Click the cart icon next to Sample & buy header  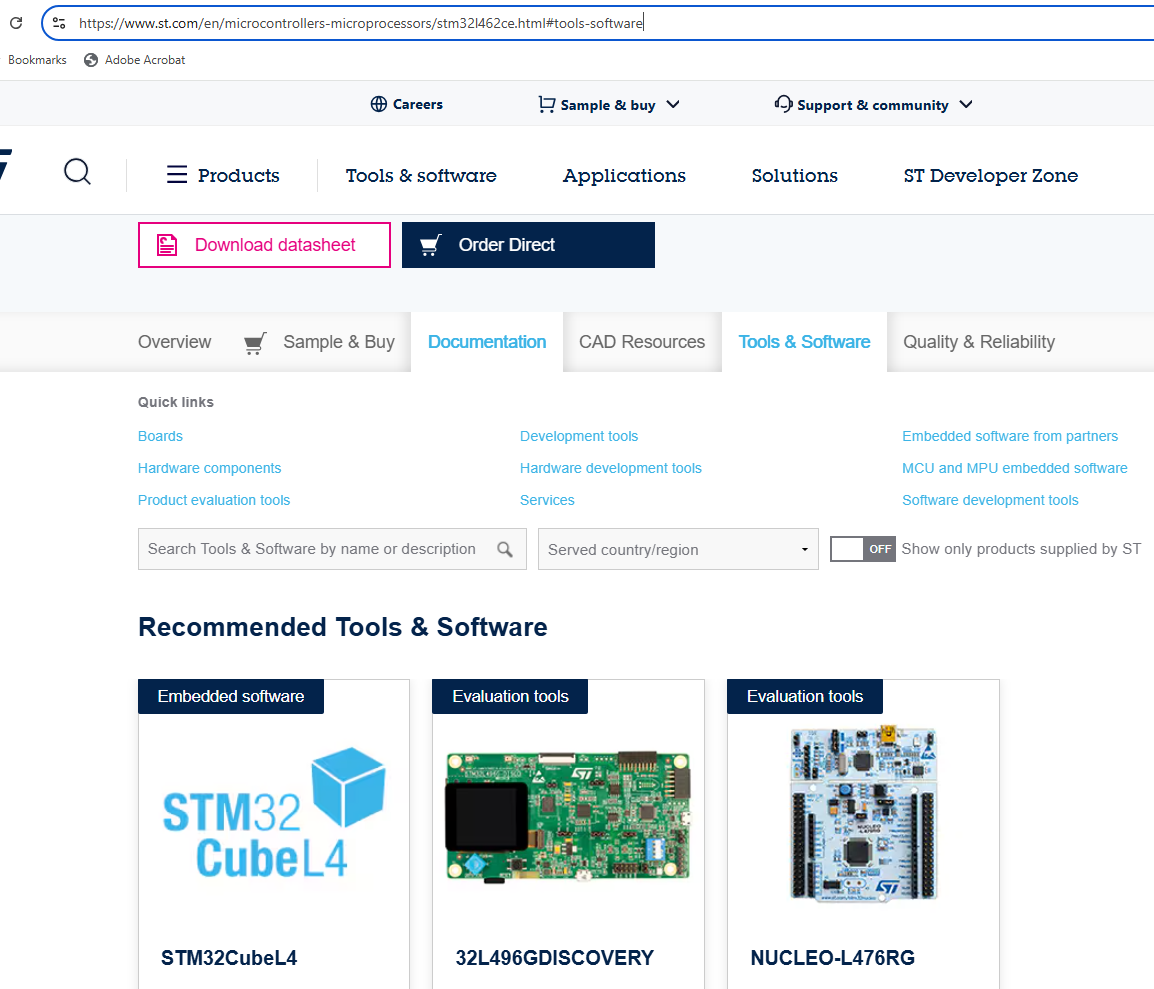545,103
